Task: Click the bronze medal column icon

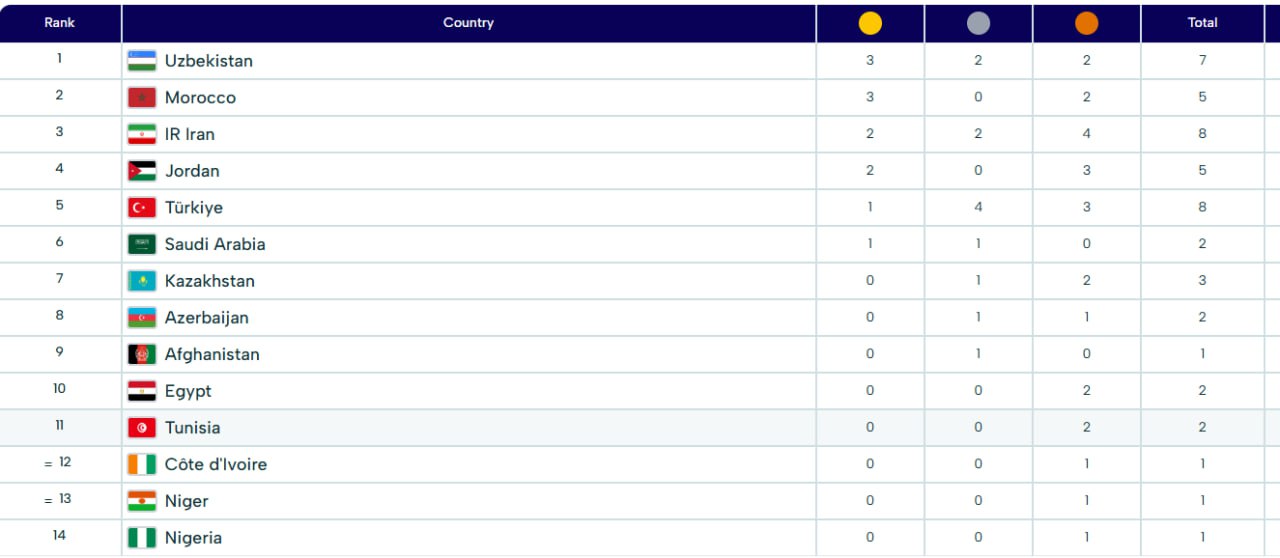Action: pyautogui.click(x=1086, y=23)
